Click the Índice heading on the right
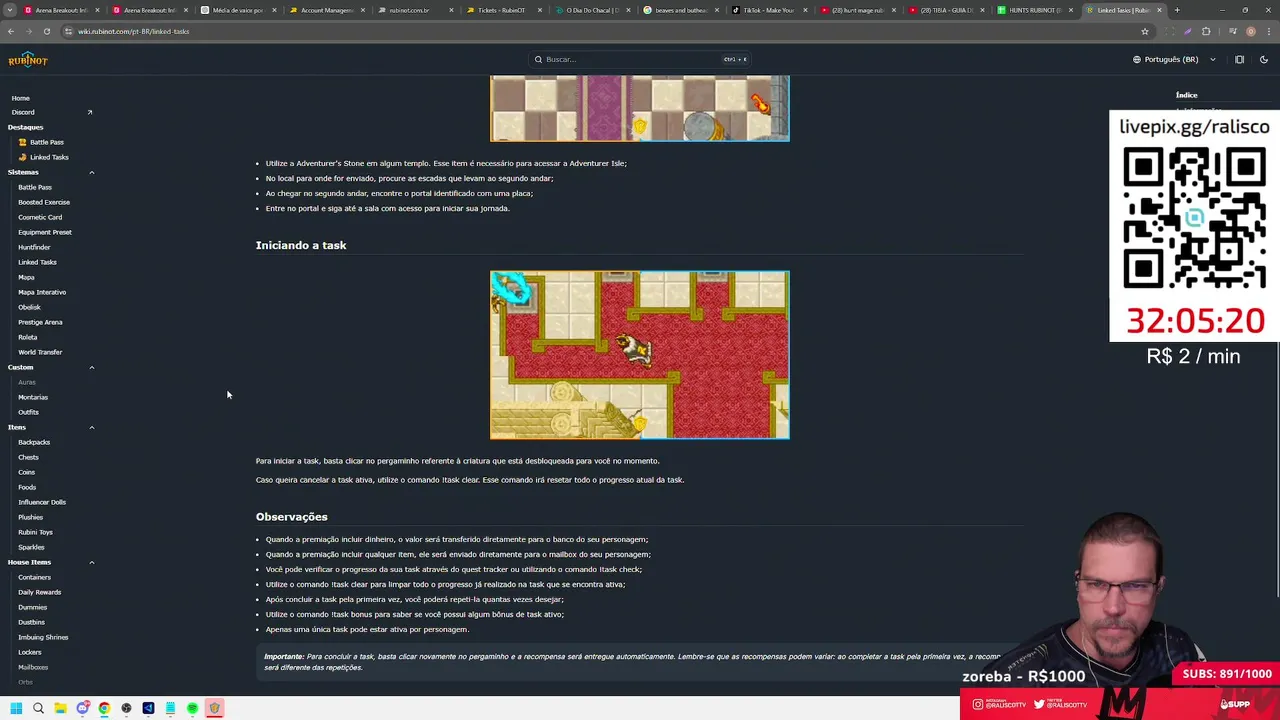The width and height of the screenshot is (1280, 720). click(x=1186, y=95)
